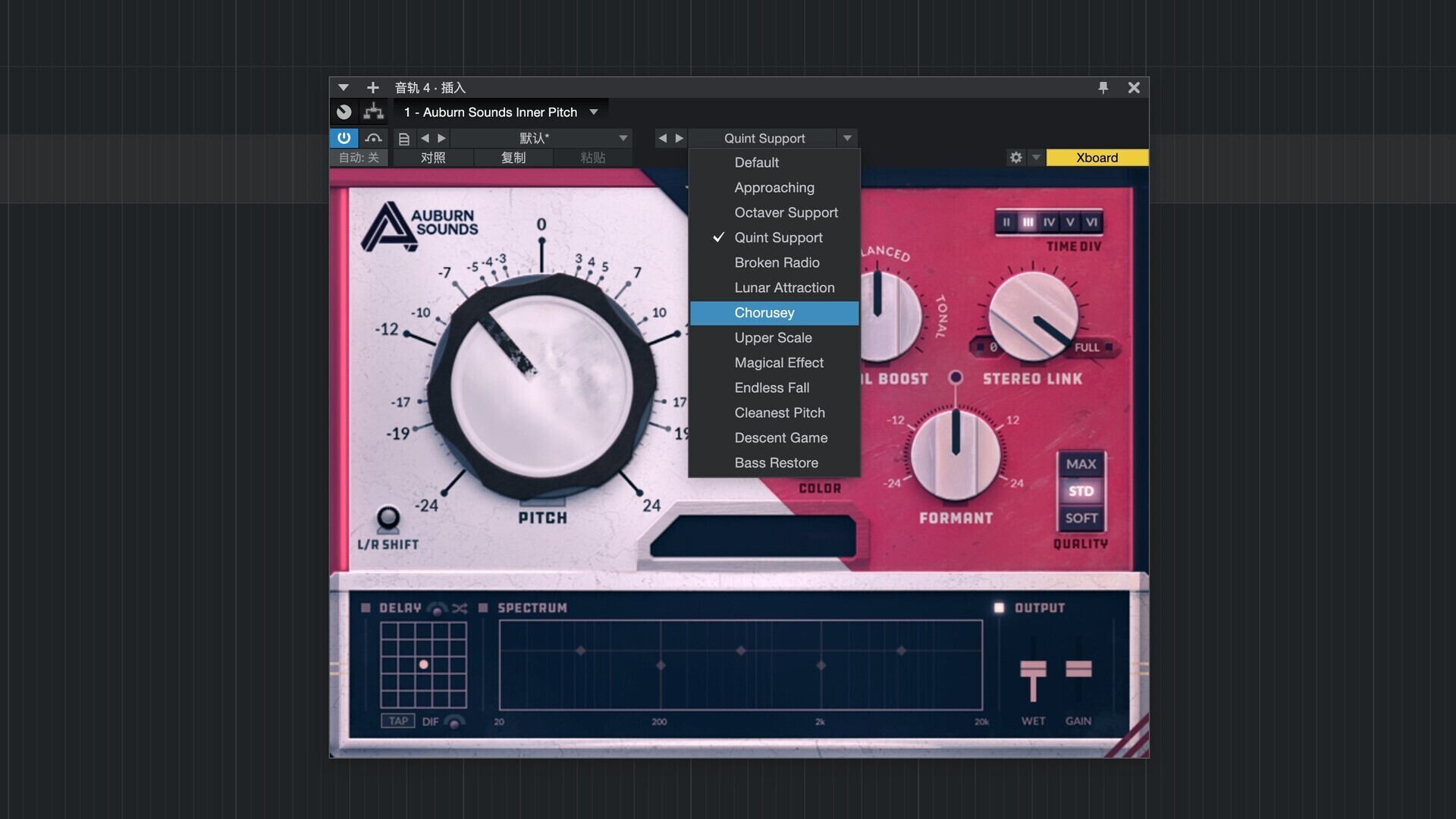Viewport: 1456px width, 819px height.
Task: Click the TAP tempo button
Action: point(398,721)
